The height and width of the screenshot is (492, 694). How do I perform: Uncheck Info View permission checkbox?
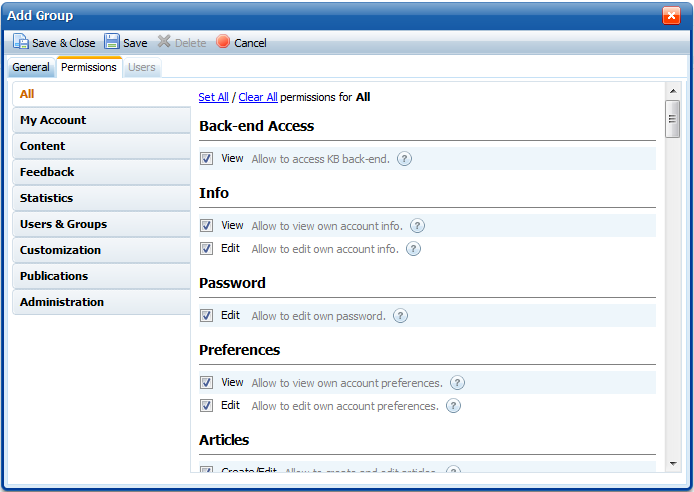pos(206,226)
